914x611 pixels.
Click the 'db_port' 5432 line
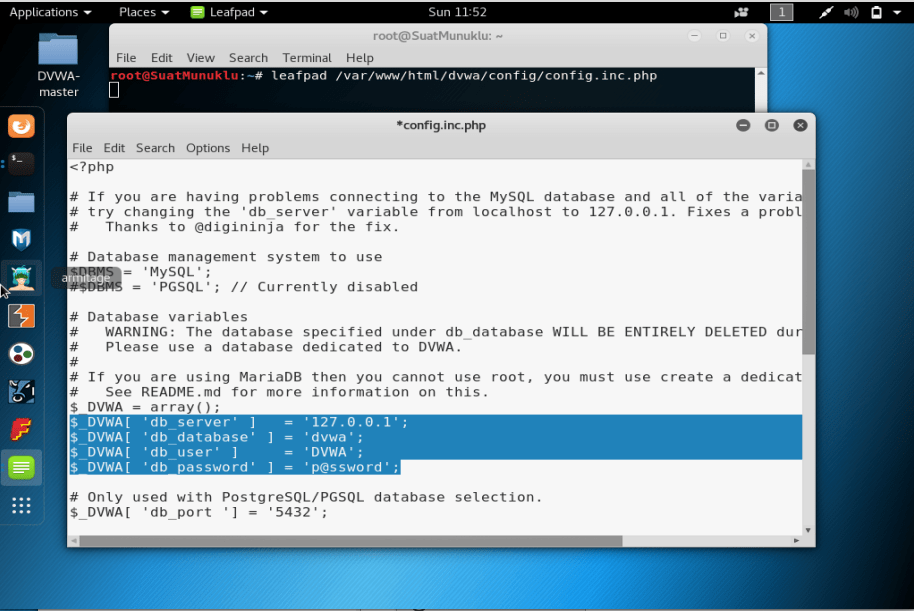coord(199,512)
